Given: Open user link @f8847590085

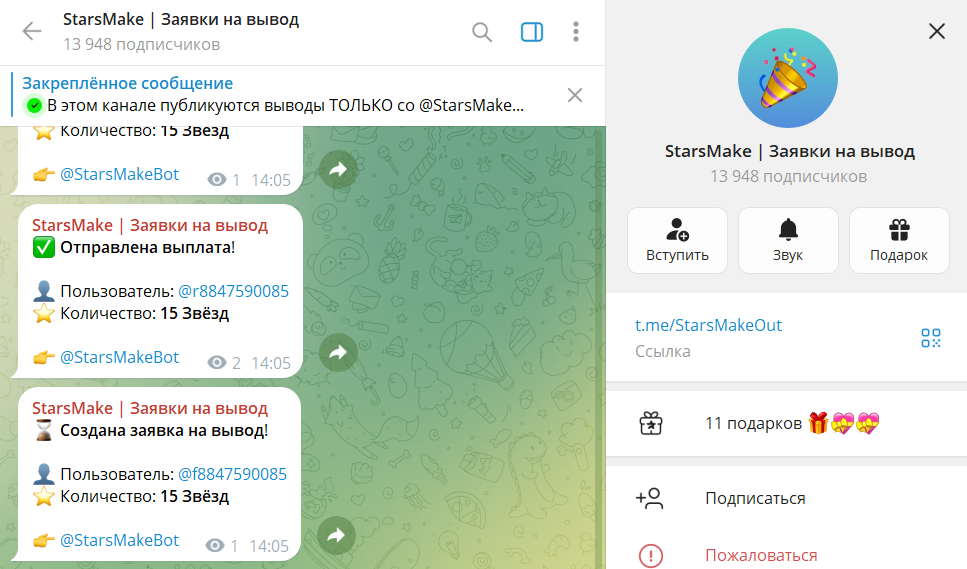Looking at the screenshot, I should click(x=232, y=474).
